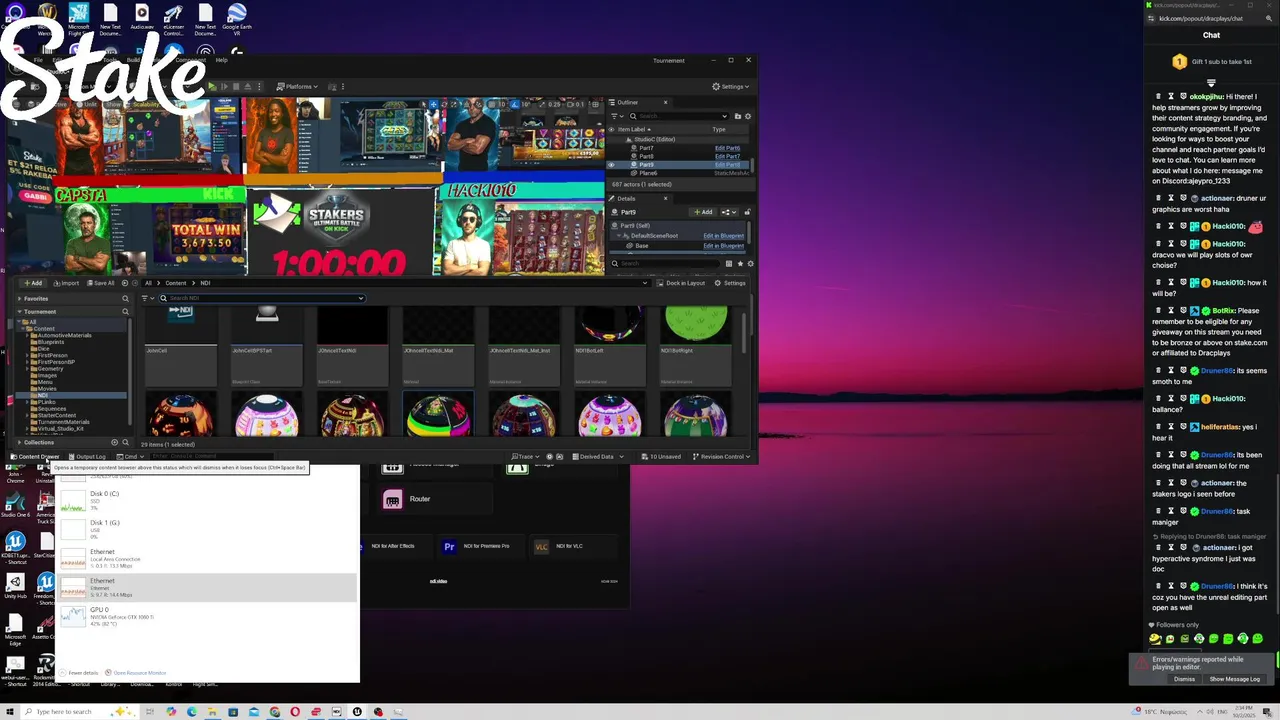This screenshot has height=720, width=1280.
Task: Open Content Browser Settings gear
Action: [730, 283]
